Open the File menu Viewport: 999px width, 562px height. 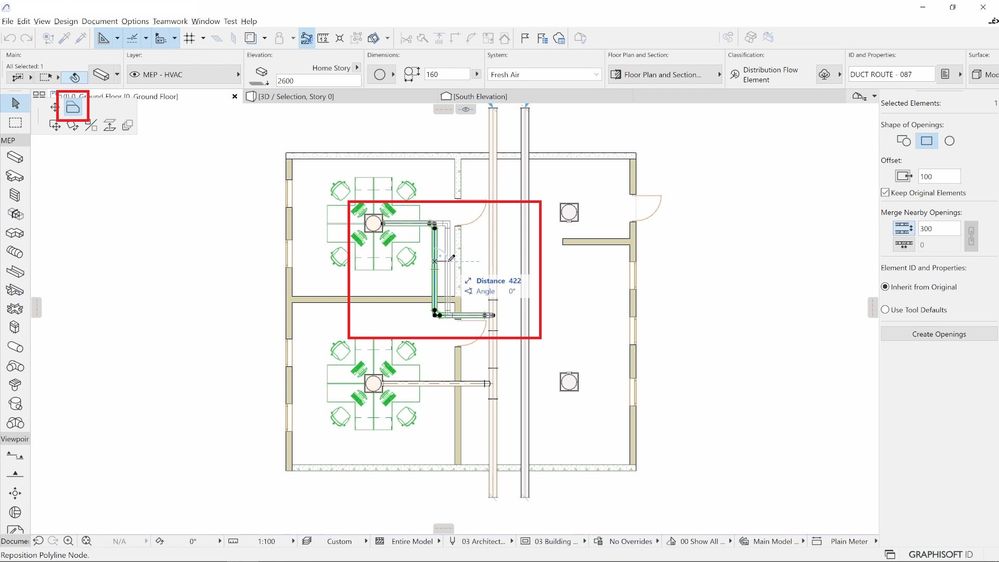click(8, 21)
